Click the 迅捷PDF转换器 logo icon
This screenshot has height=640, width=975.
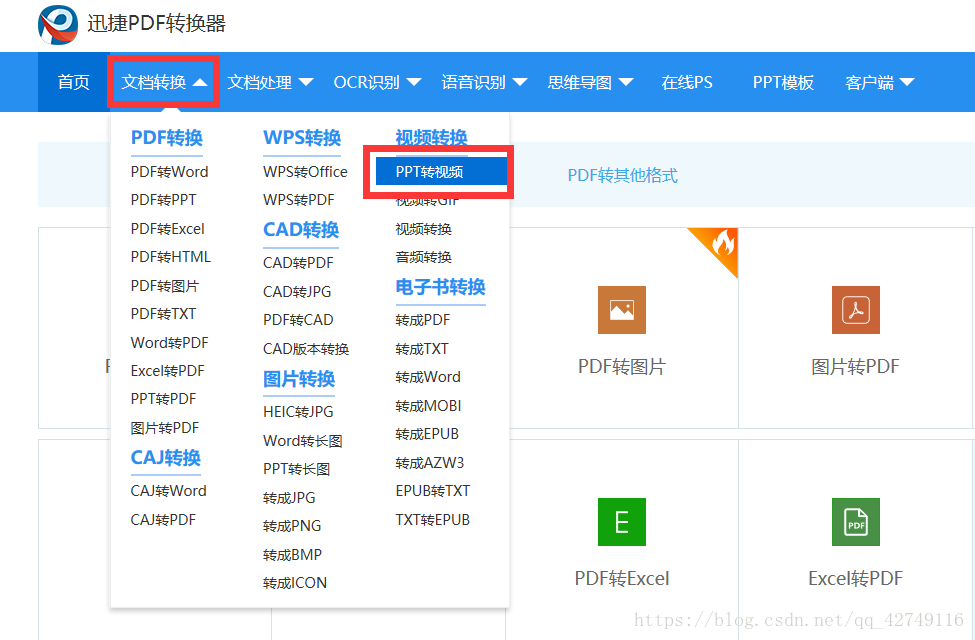coord(58,24)
